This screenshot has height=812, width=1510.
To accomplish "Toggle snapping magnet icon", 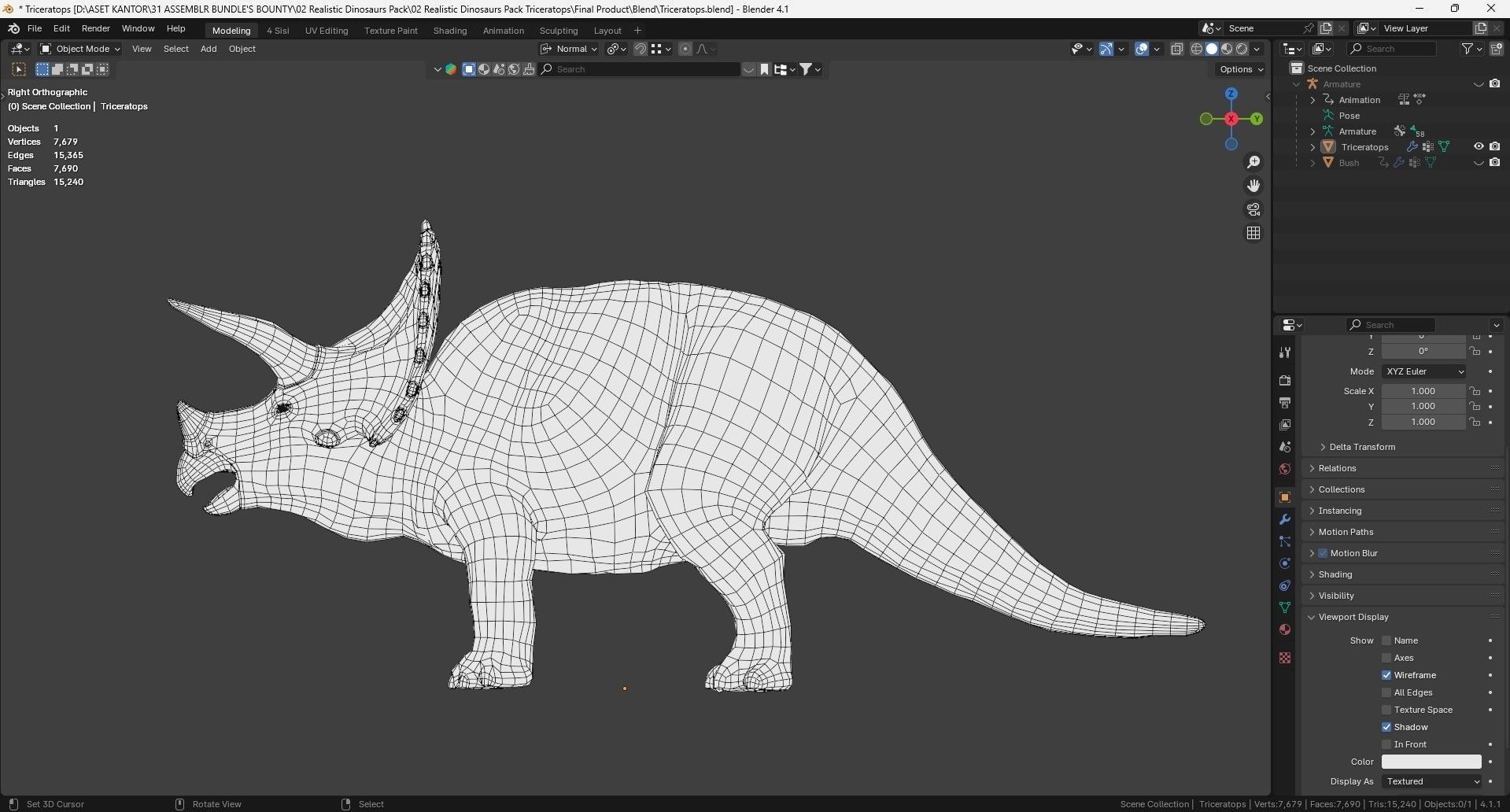I will (641, 49).
